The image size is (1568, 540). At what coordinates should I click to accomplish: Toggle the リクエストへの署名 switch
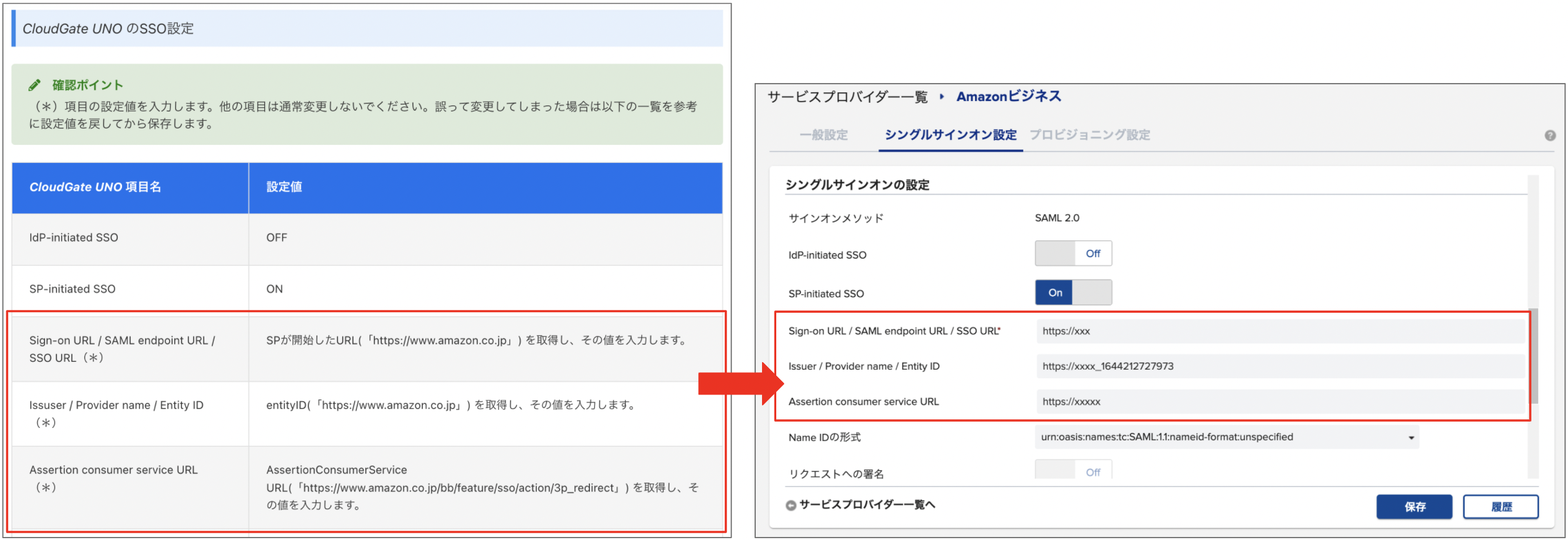click(x=1073, y=469)
